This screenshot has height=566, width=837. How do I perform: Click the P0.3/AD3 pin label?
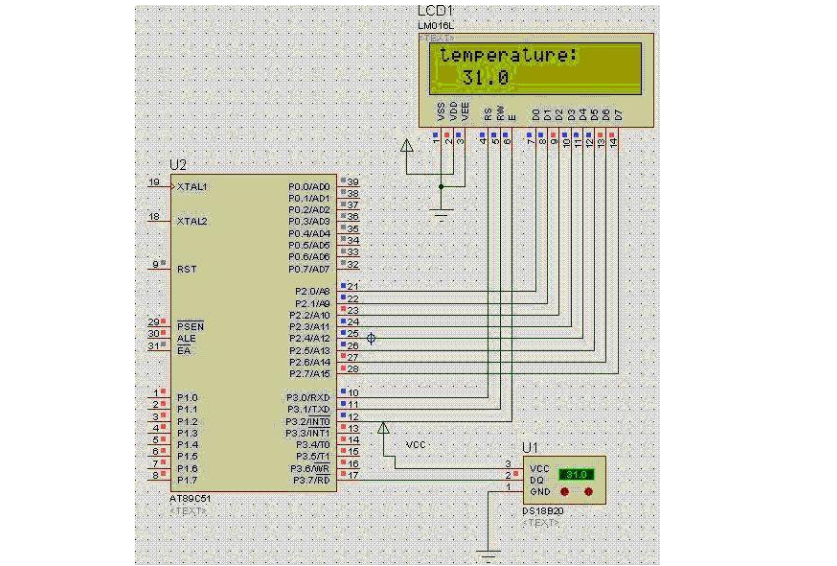point(309,222)
